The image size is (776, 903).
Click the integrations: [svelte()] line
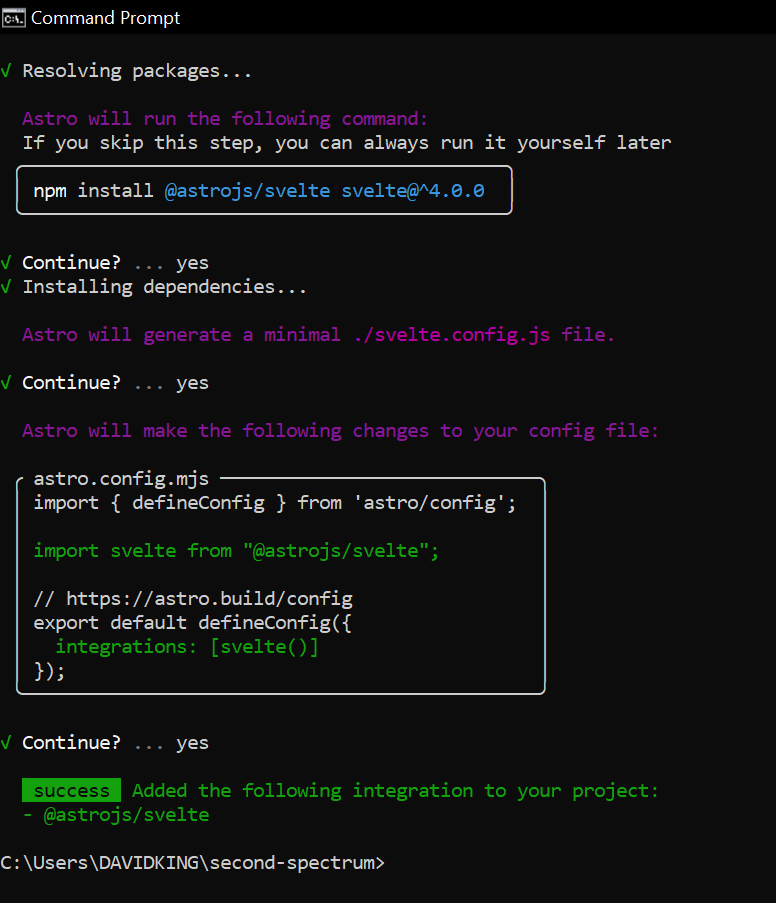[187, 647]
